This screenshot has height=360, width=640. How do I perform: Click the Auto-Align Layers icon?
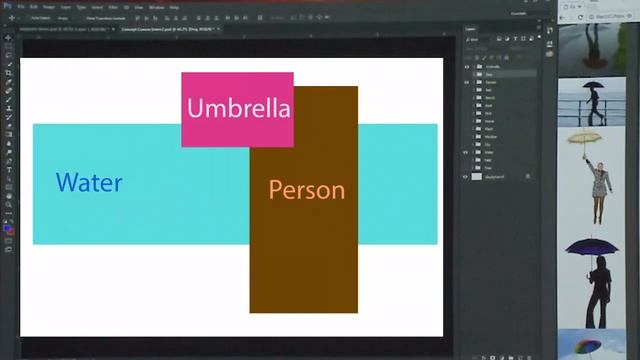coord(260,18)
